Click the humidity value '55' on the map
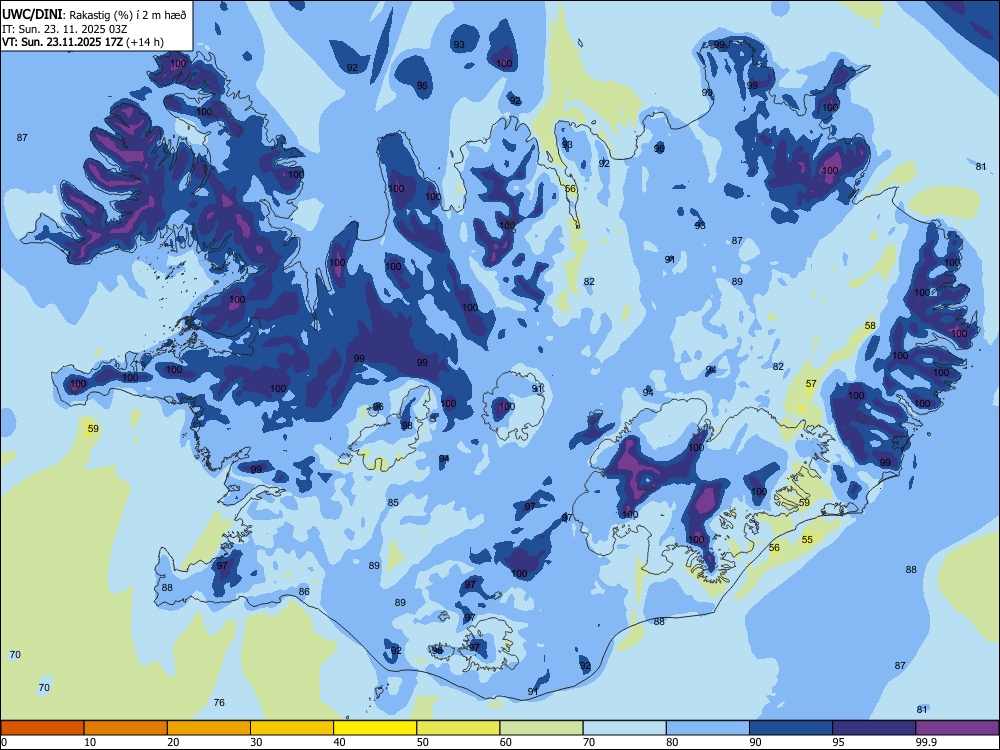Viewport: 1000px width, 750px height. (807, 540)
